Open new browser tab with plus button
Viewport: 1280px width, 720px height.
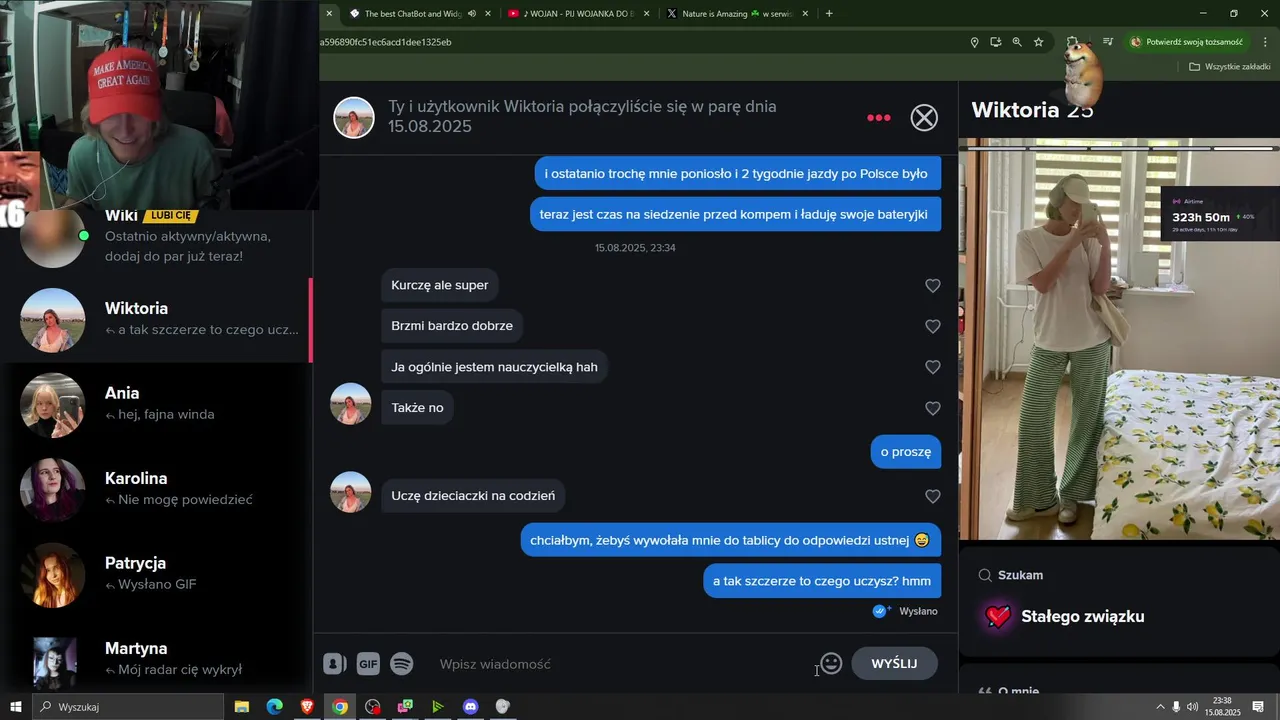click(829, 14)
